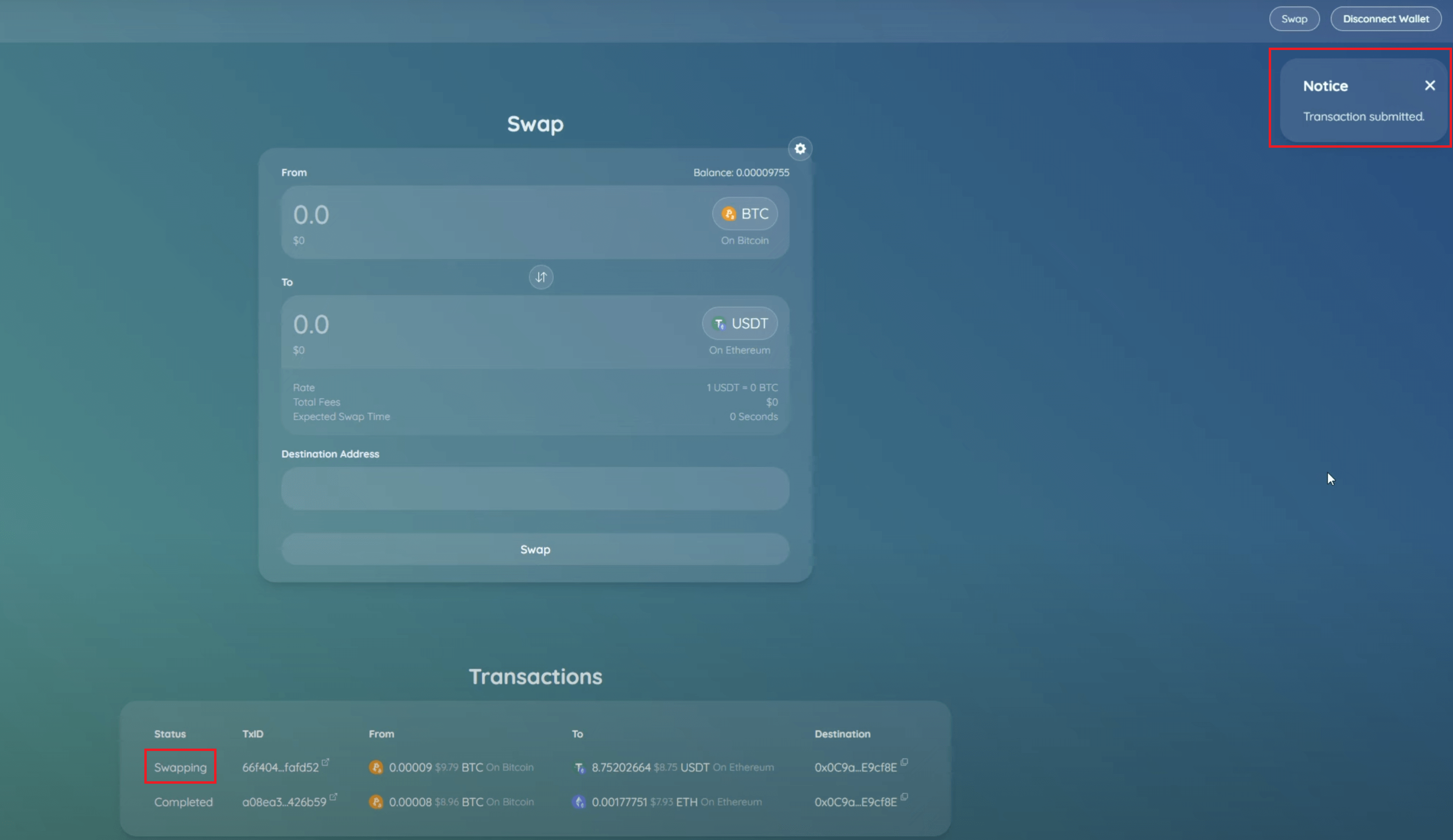This screenshot has width=1453, height=840.
Task: Close the Notice popup
Action: [x=1429, y=86]
